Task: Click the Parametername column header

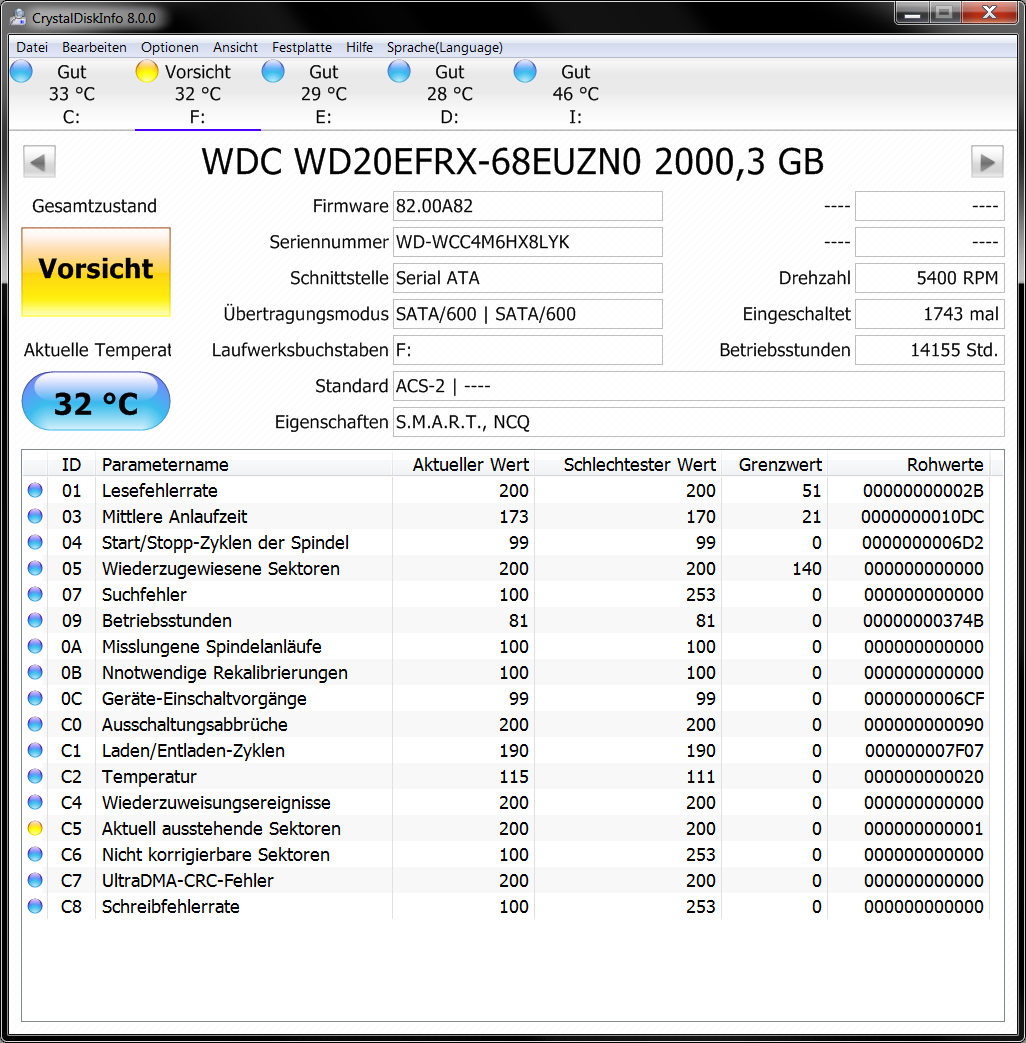Action: pos(244,464)
